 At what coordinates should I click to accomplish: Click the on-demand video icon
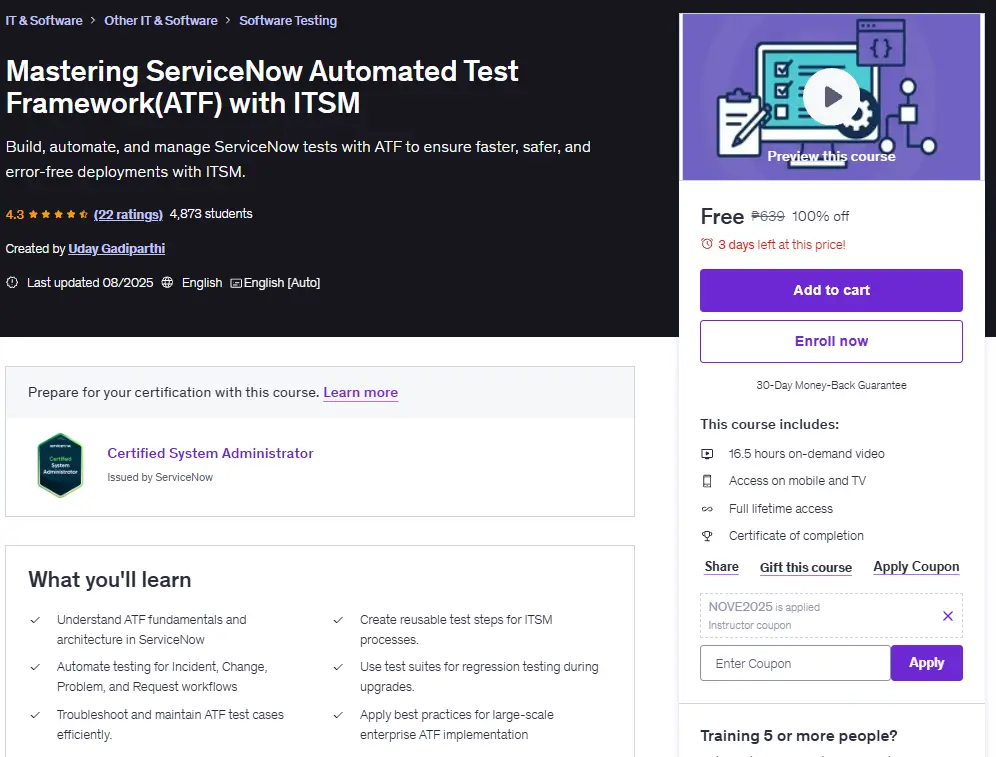707,454
